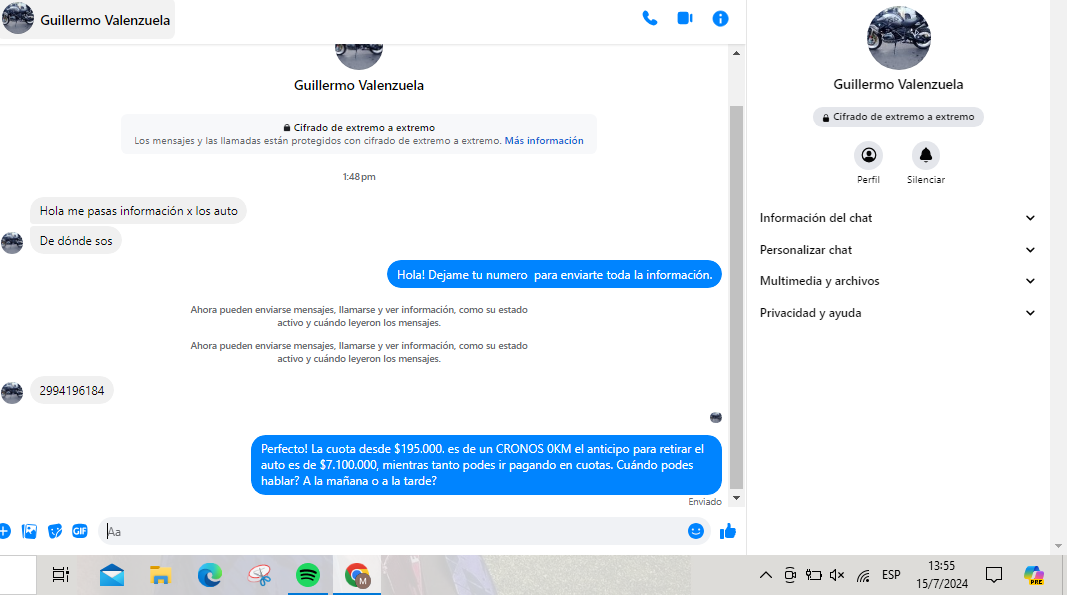Start a voice call with Guillermo Valenzuela
The image size is (1067, 595).
tap(650, 18)
